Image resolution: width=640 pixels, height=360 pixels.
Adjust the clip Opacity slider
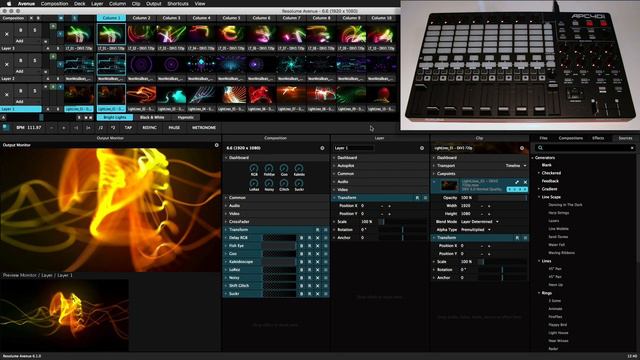[502, 198]
